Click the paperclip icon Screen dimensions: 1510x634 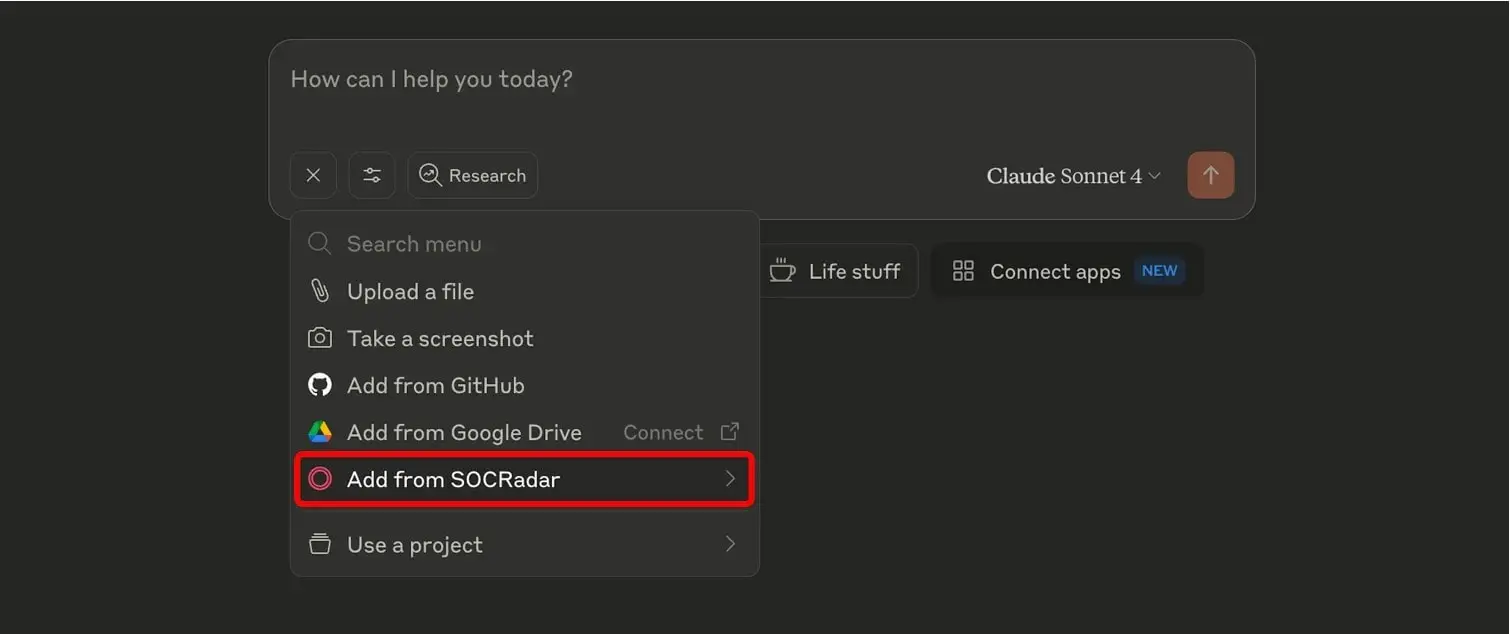pyautogui.click(x=320, y=292)
